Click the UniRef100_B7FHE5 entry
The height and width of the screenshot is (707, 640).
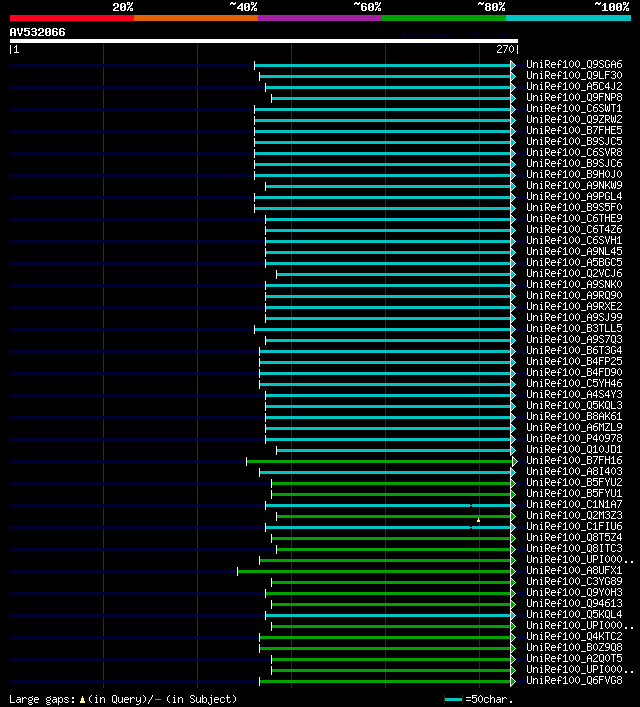coord(574,130)
